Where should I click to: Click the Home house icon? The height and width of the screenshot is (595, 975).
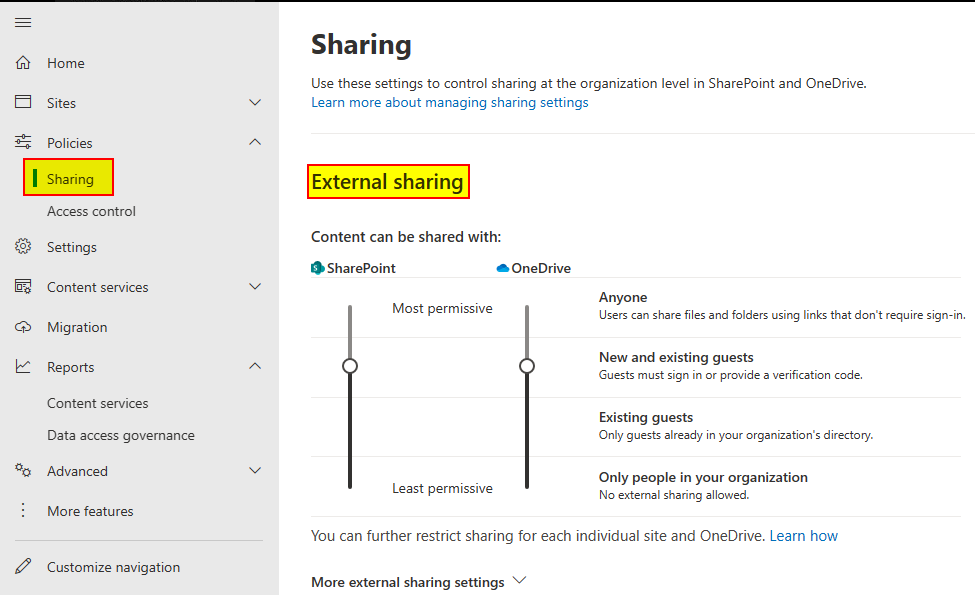(x=23, y=63)
